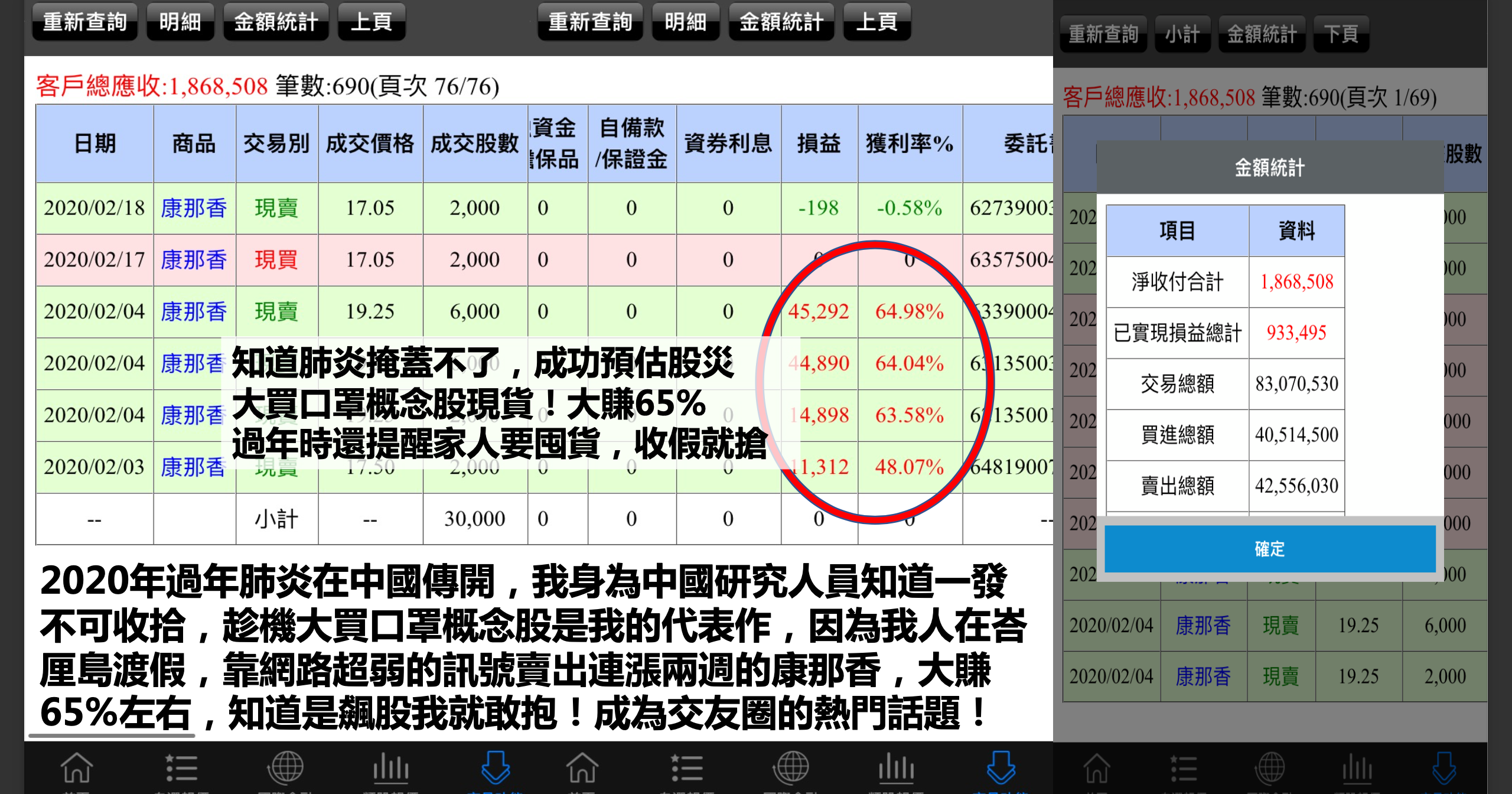Screen dimensions: 1512x794
Task: Click the horizontal scrollbar under the left table
Action: pyautogui.click(x=112, y=736)
